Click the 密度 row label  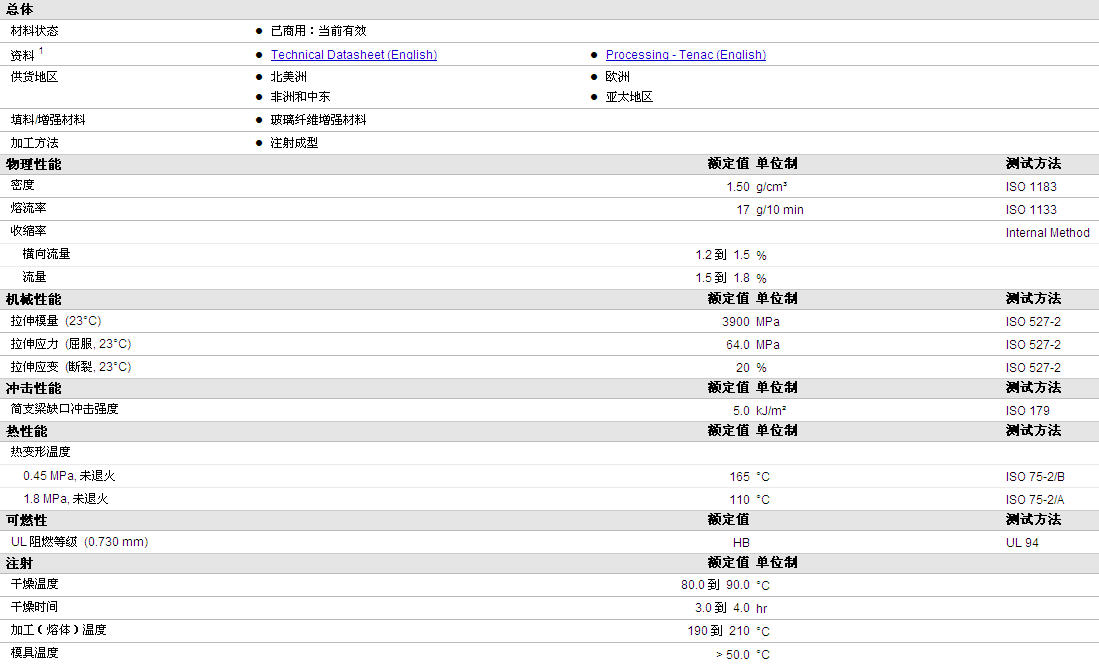tap(22, 185)
